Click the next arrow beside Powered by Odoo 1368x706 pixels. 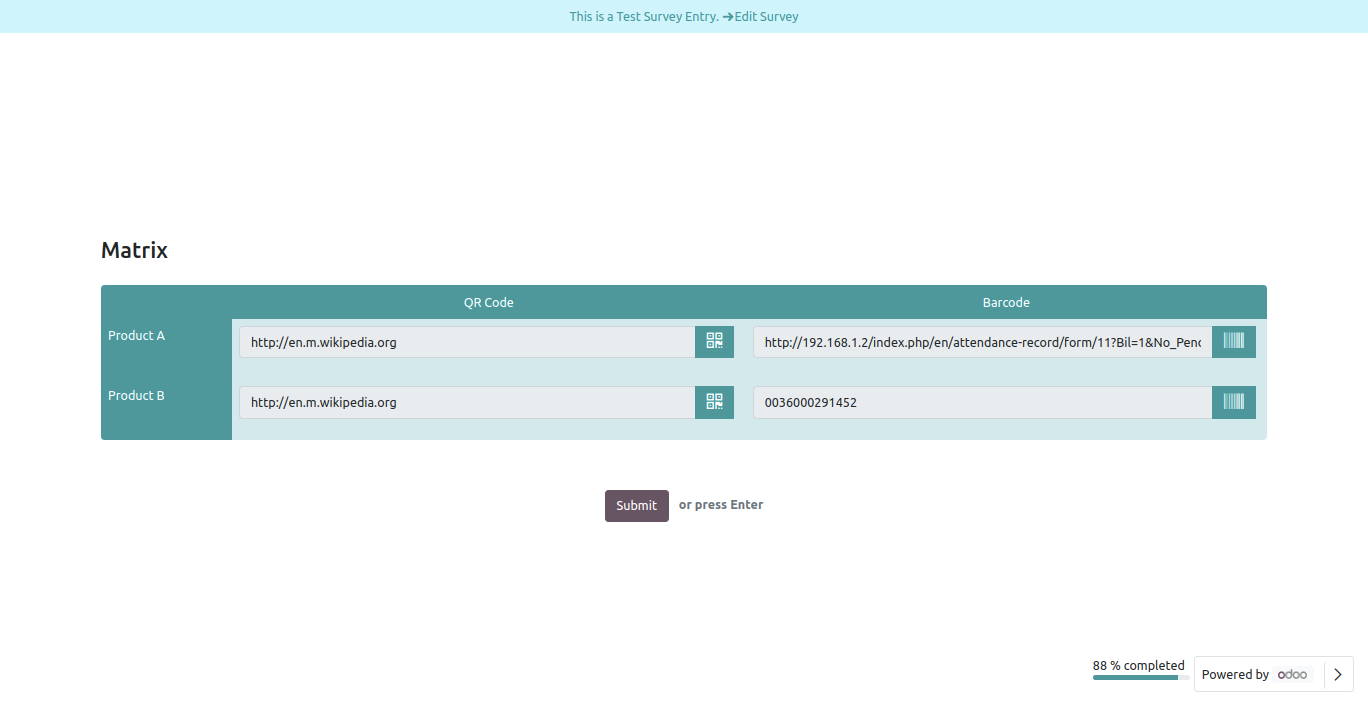tap(1338, 674)
